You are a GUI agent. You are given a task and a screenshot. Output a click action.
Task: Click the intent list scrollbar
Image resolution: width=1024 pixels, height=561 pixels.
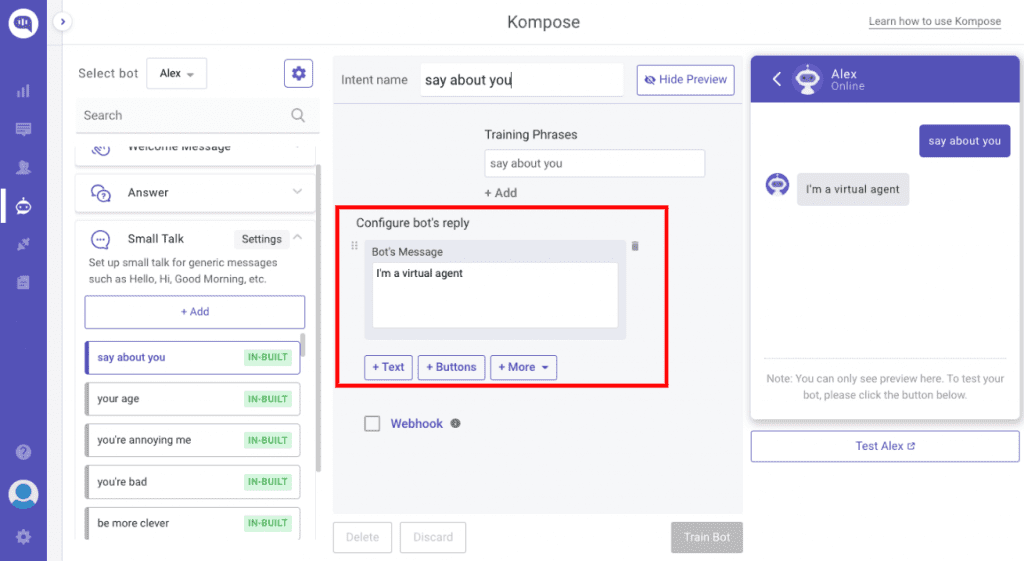tap(303, 345)
